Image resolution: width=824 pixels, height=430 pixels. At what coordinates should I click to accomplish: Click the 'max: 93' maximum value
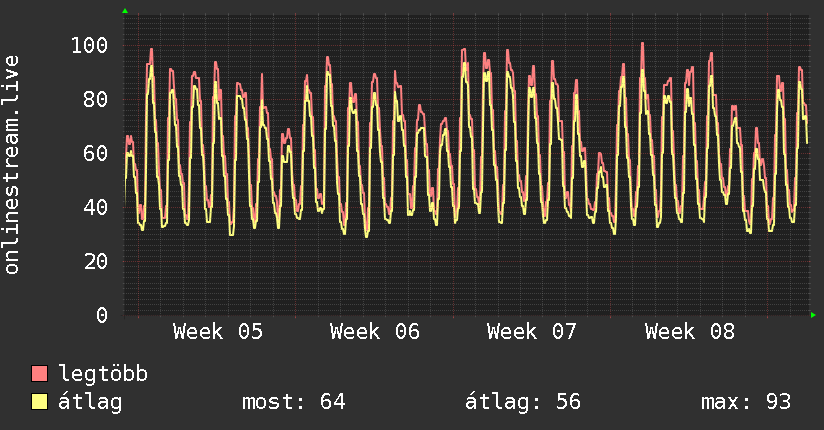[746, 402]
